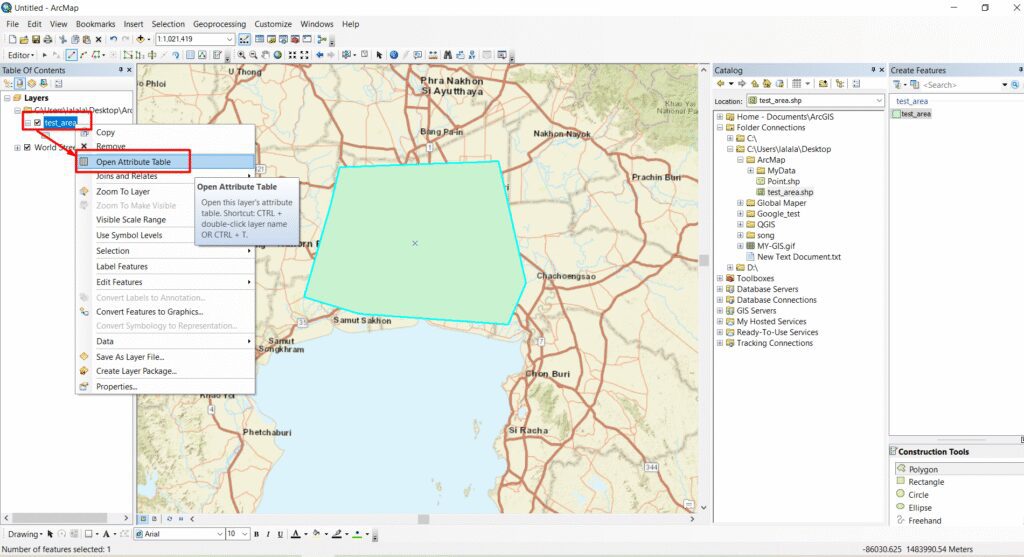Viewport: 1024px width, 557px height.
Task: Click the Open document folder icon
Action: coord(24,40)
